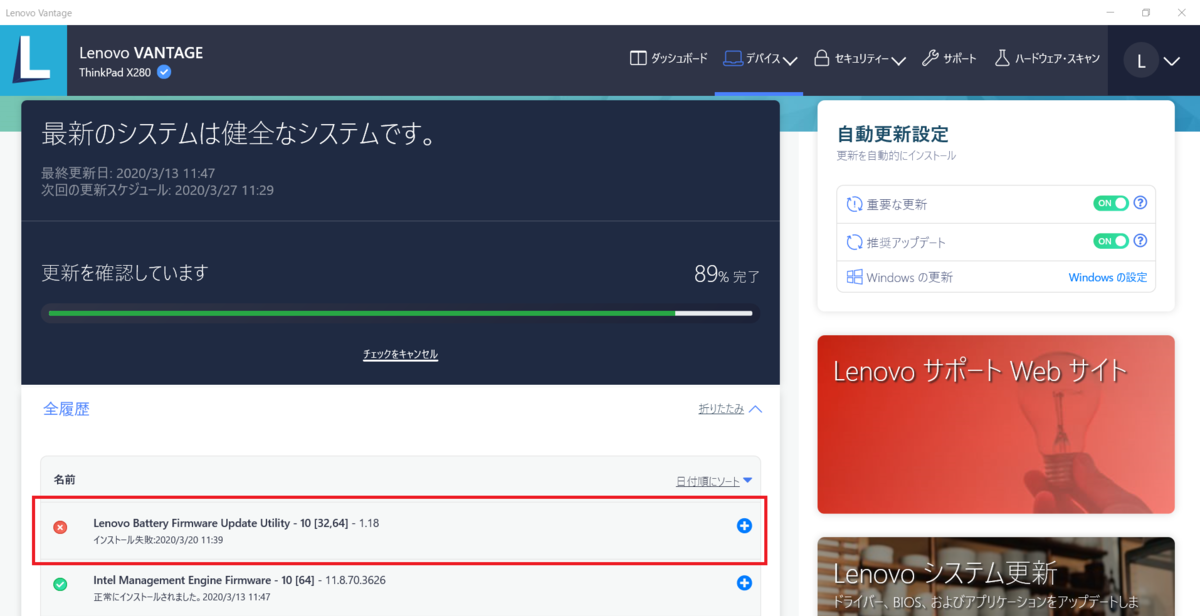
Task: Maximize the Lenovo Vantage window
Action: pos(1145,12)
